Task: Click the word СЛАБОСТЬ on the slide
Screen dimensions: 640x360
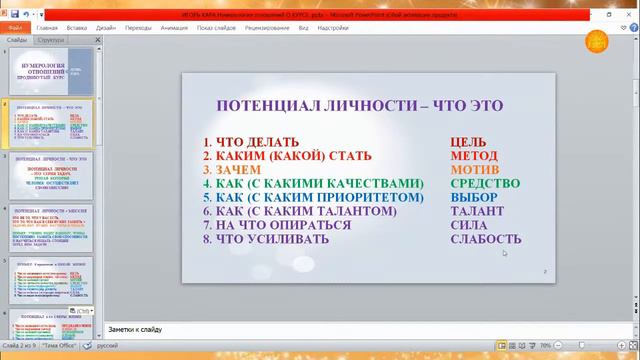Action: click(x=486, y=239)
